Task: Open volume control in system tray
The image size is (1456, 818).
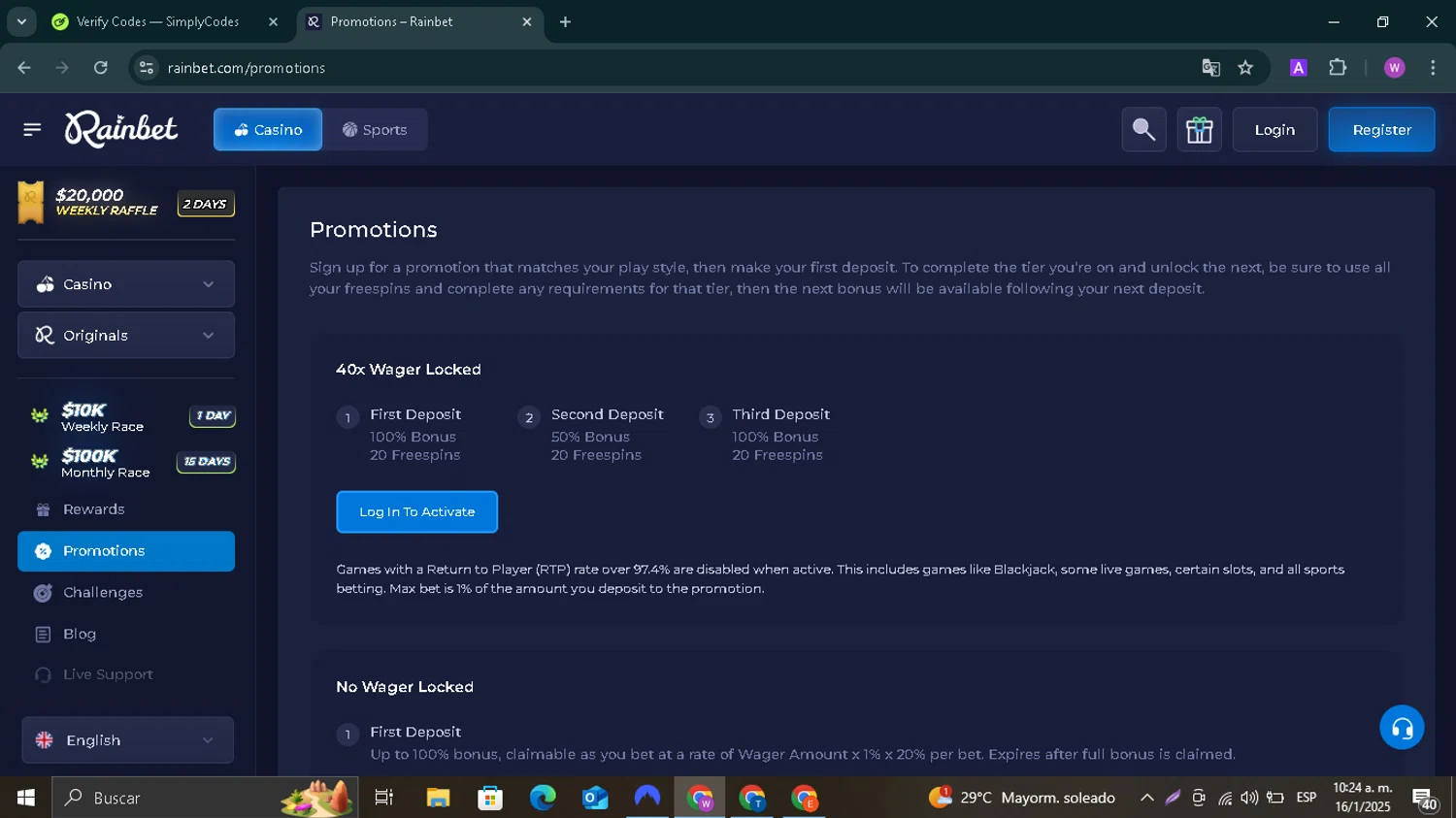Action: point(1249,798)
